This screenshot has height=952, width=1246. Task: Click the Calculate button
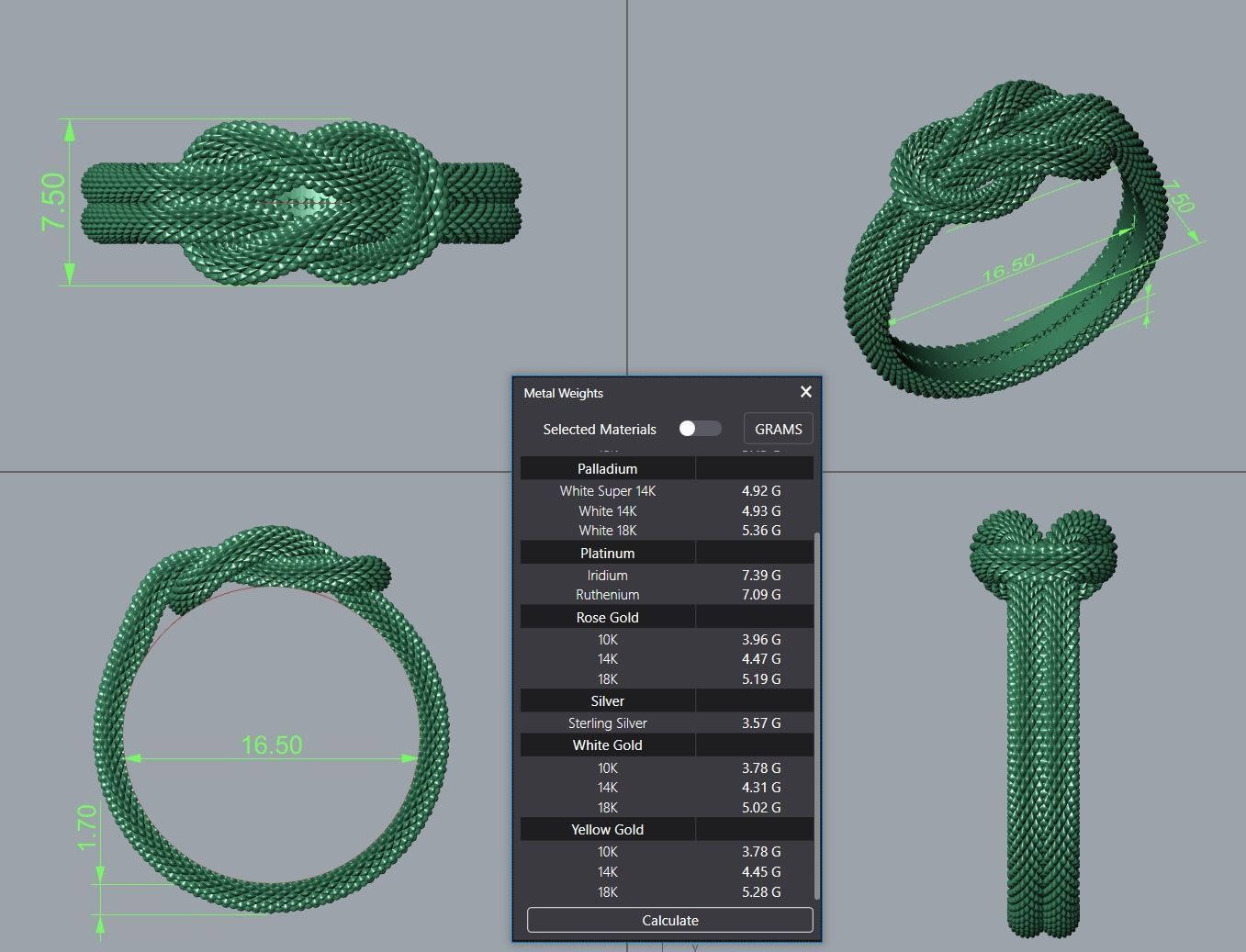pos(669,920)
